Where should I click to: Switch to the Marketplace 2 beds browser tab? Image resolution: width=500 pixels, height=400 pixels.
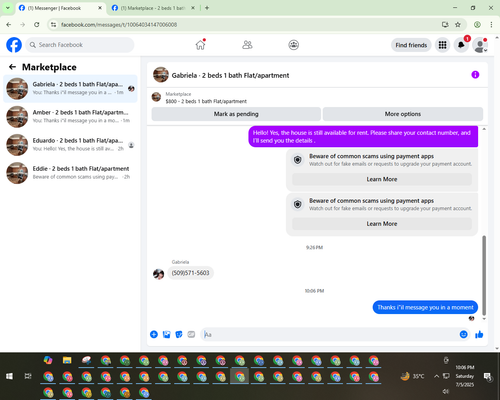point(153,8)
